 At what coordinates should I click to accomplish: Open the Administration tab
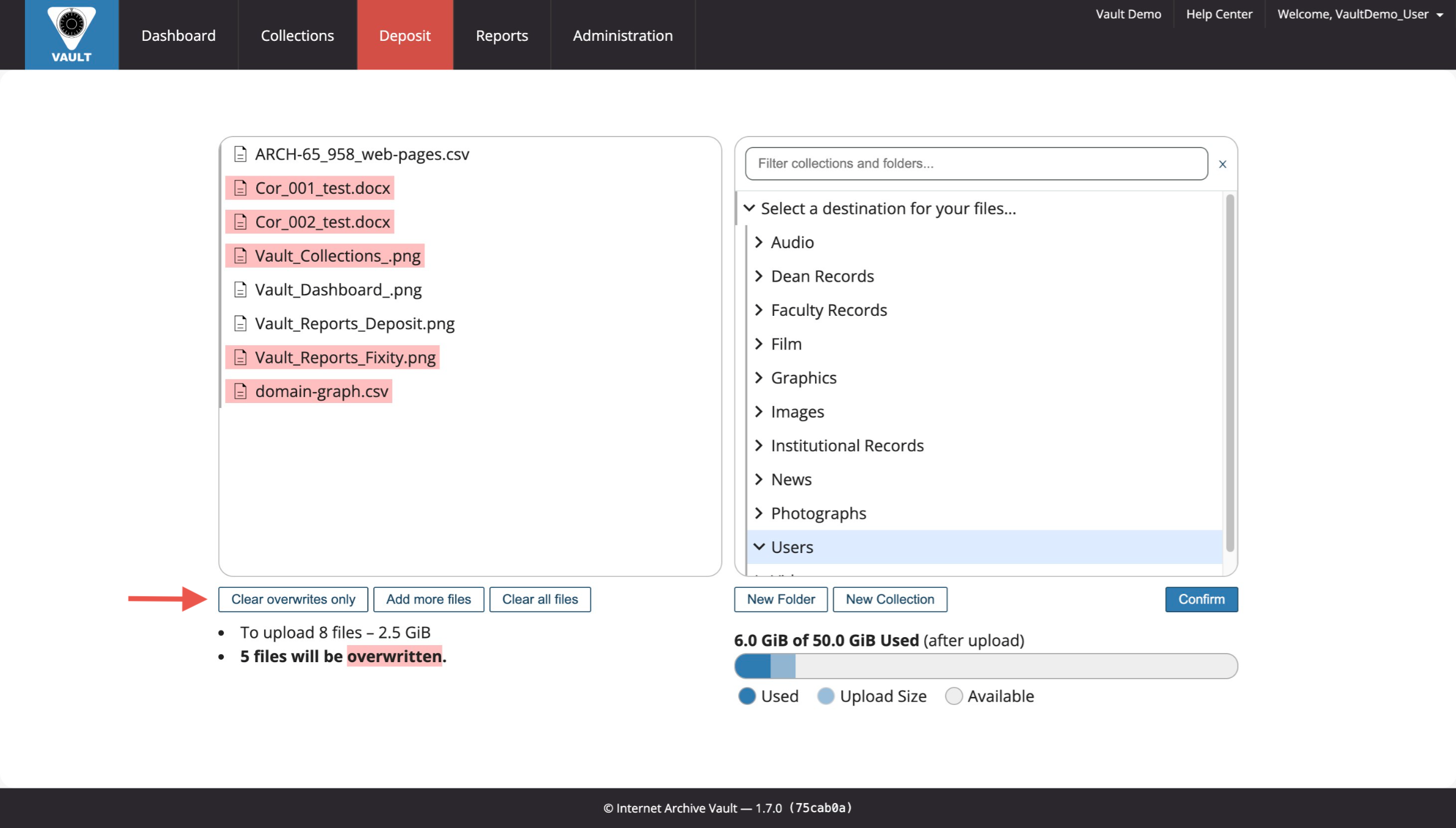click(x=622, y=35)
